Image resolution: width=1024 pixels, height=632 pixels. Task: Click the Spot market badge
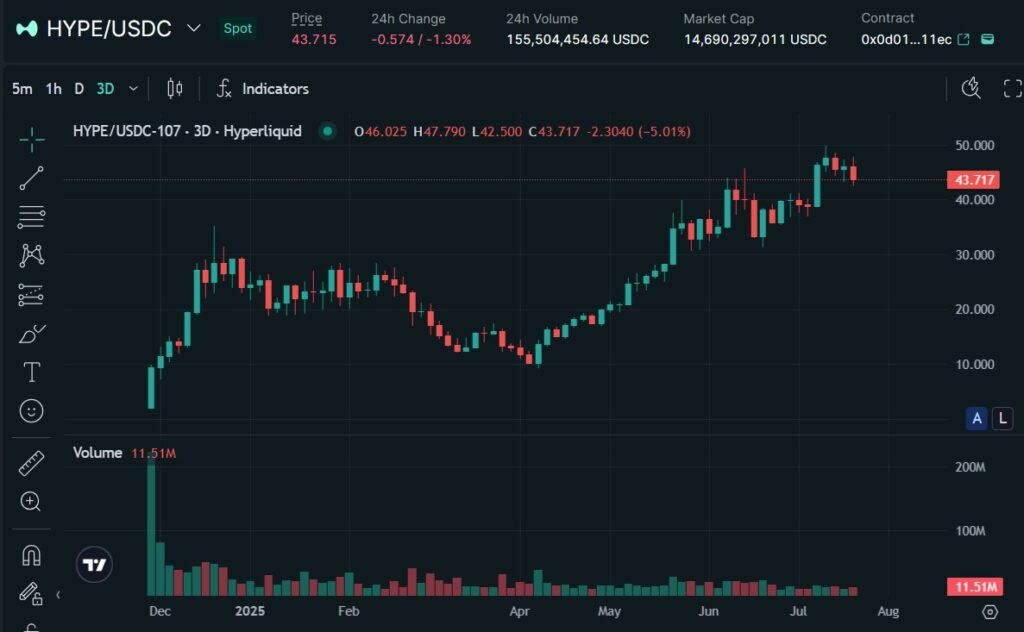(238, 28)
